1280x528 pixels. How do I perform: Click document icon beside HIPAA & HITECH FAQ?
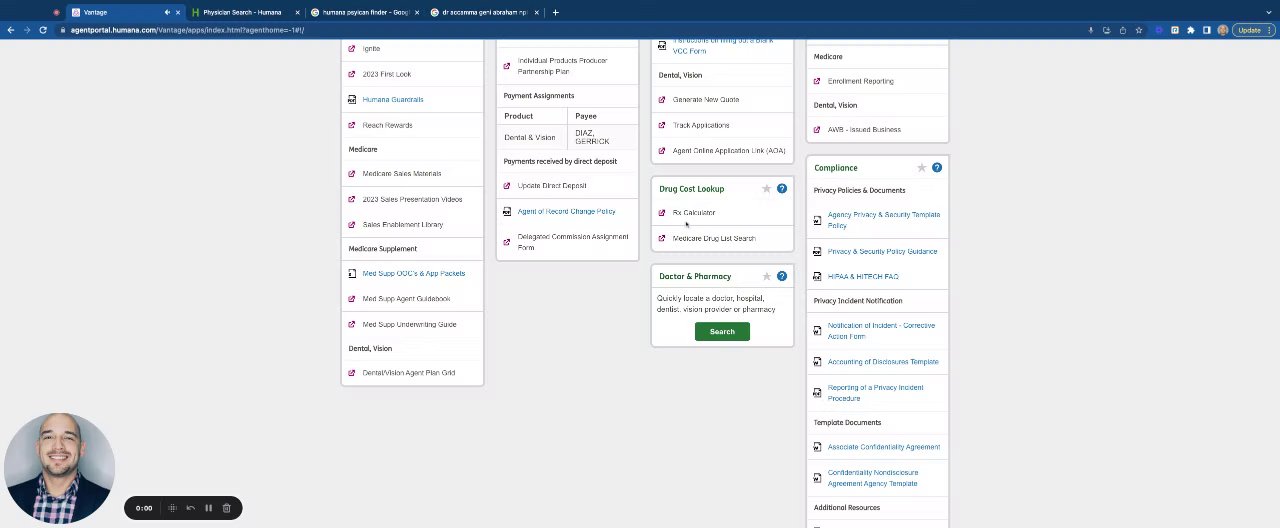tap(817, 277)
